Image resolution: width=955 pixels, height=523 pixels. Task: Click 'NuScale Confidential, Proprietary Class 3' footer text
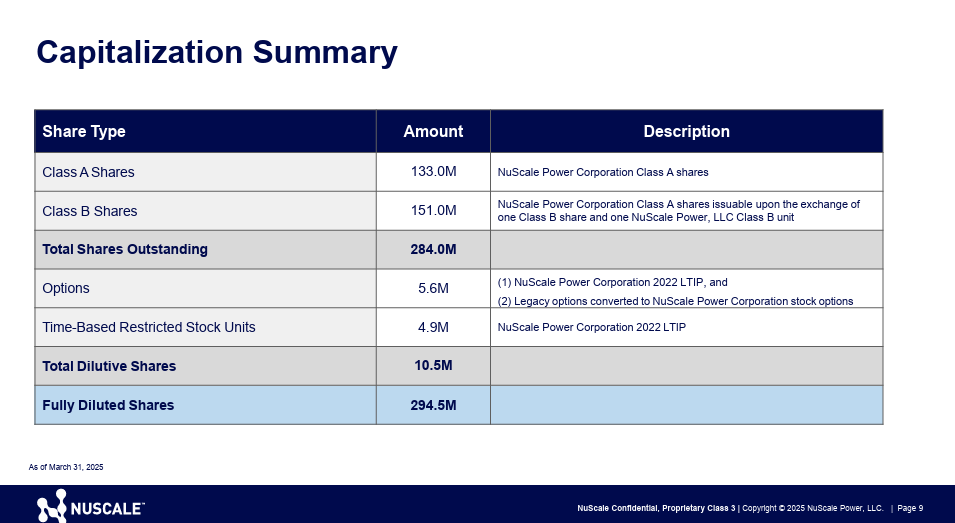click(x=656, y=508)
